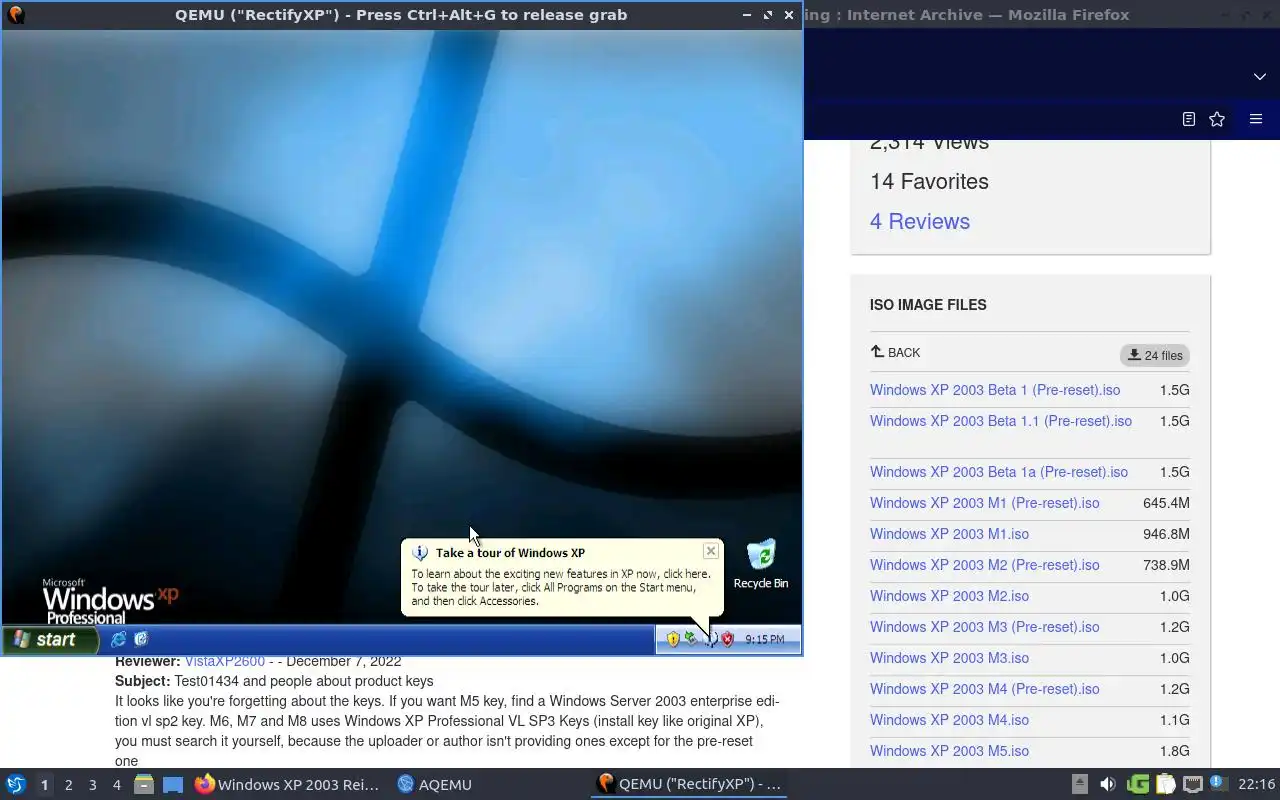Expand the Firefox list all tabs chevron

1259,77
